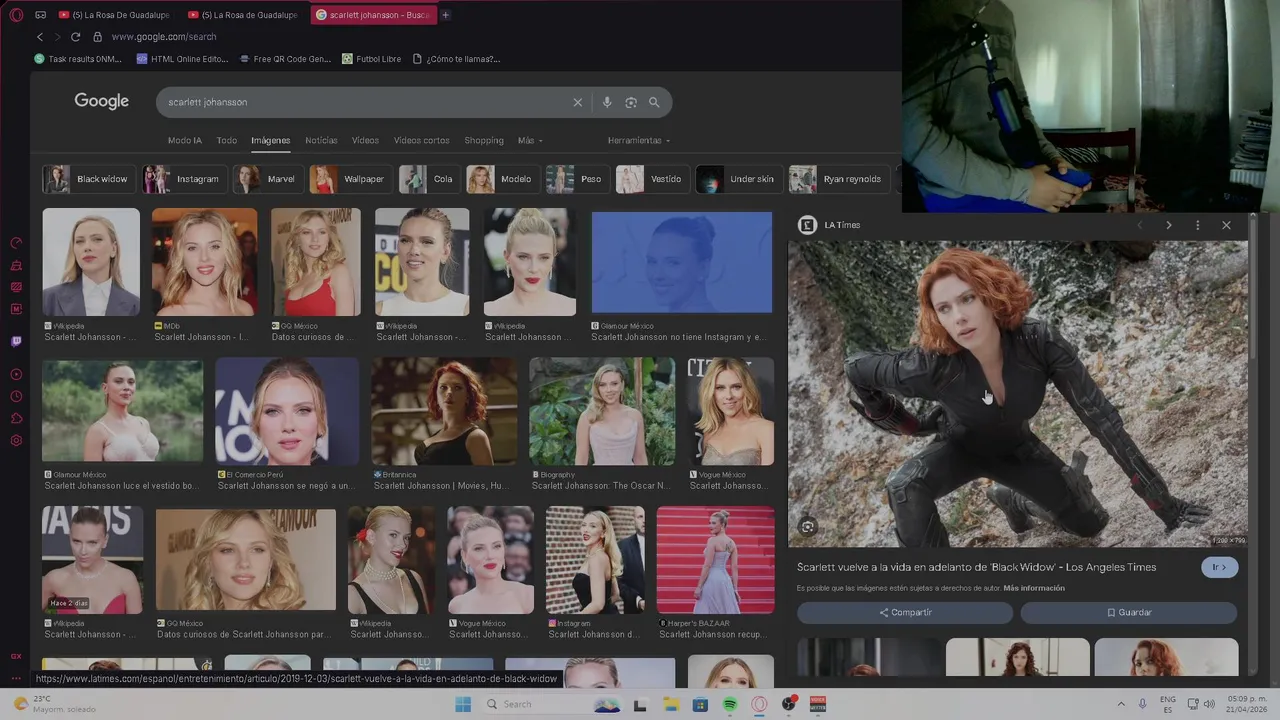Expand the Más dropdown in search tabs
Image resolution: width=1280 pixels, height=720 pixels.
pyautogui.click(x=530, y=140)
